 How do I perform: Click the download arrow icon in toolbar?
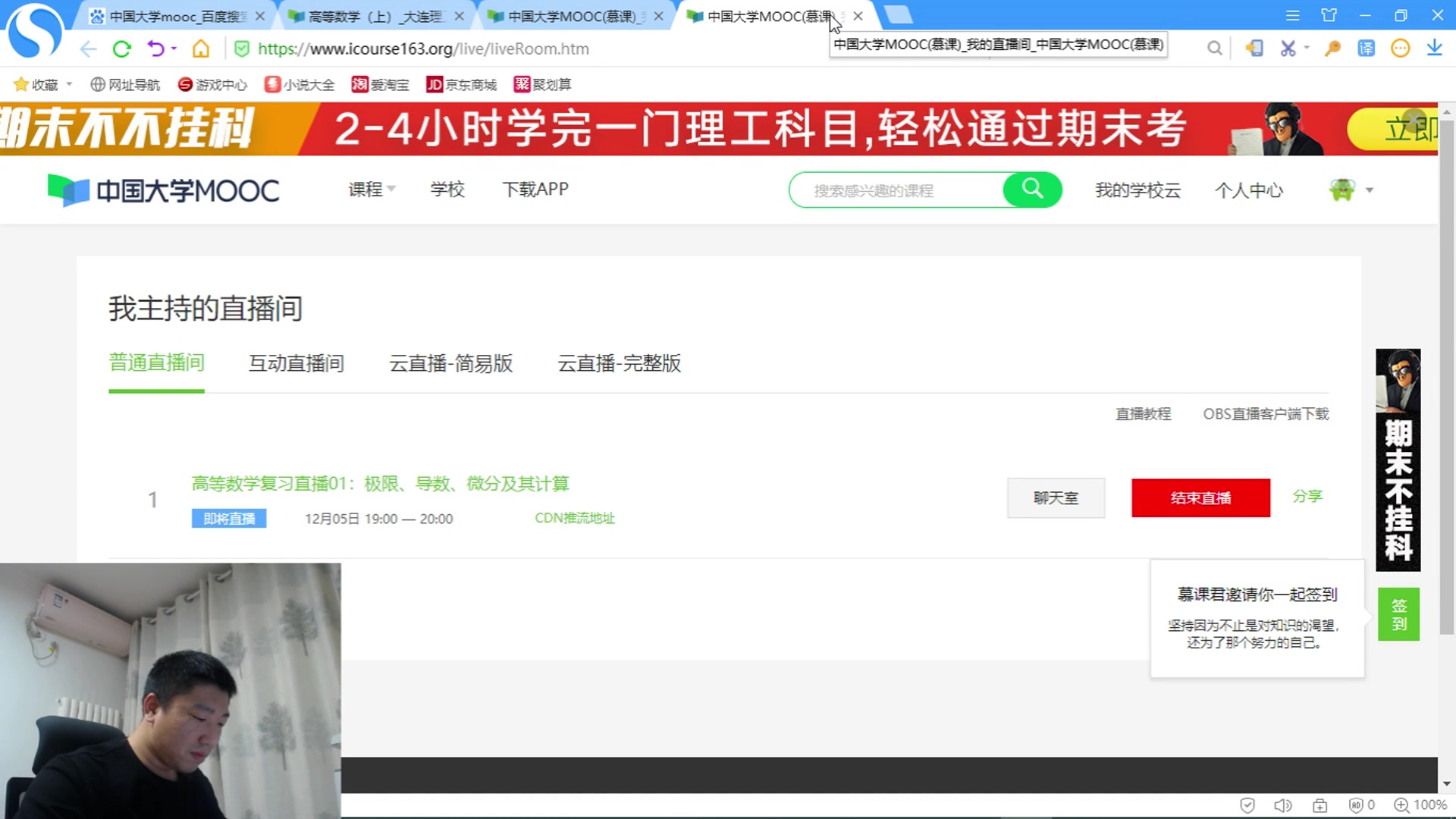click(1434, 49)
